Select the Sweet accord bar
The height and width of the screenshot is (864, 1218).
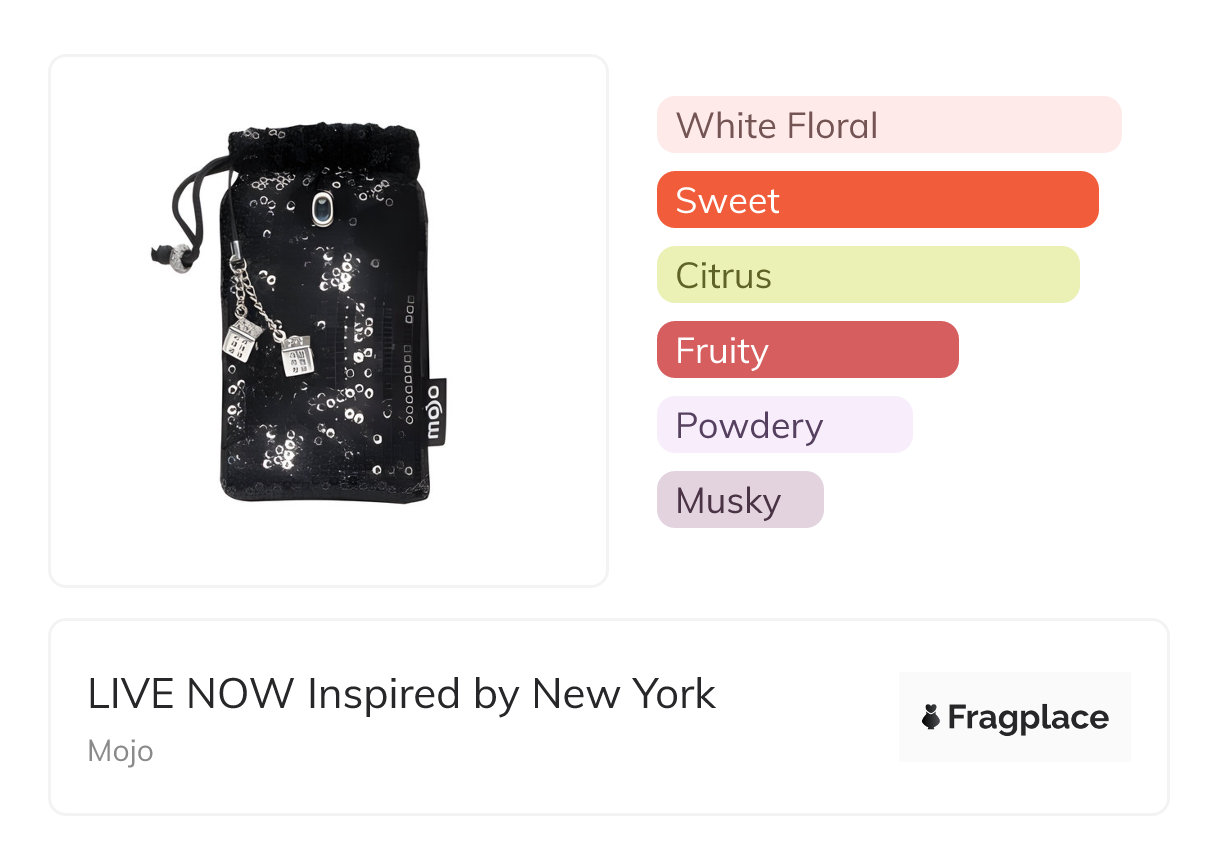pyautogui.click(x=877, y=200)
